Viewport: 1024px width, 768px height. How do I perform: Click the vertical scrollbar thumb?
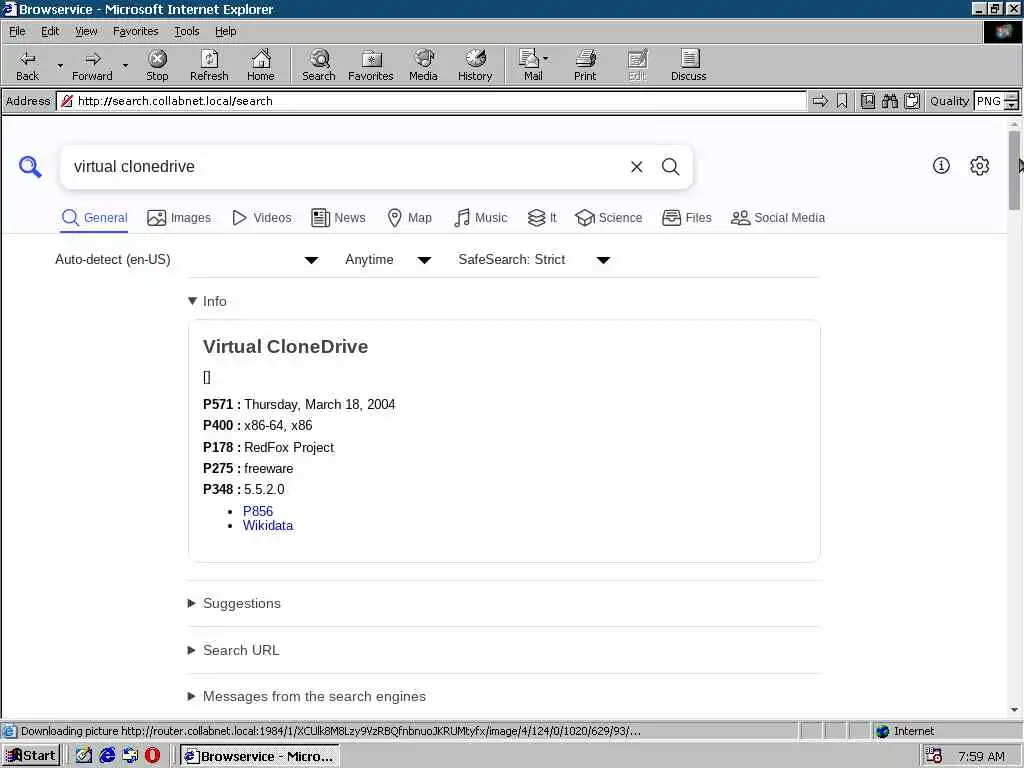(1014, 170)
